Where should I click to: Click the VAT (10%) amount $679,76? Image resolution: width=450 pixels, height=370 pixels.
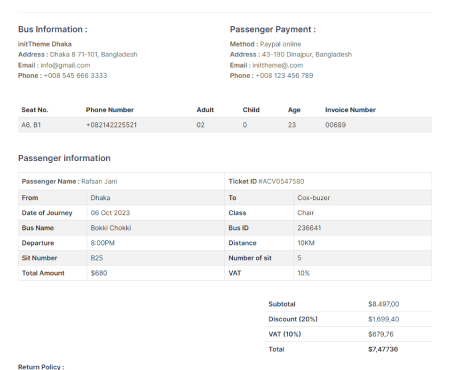pyautogui.click(x=381, y=334)
